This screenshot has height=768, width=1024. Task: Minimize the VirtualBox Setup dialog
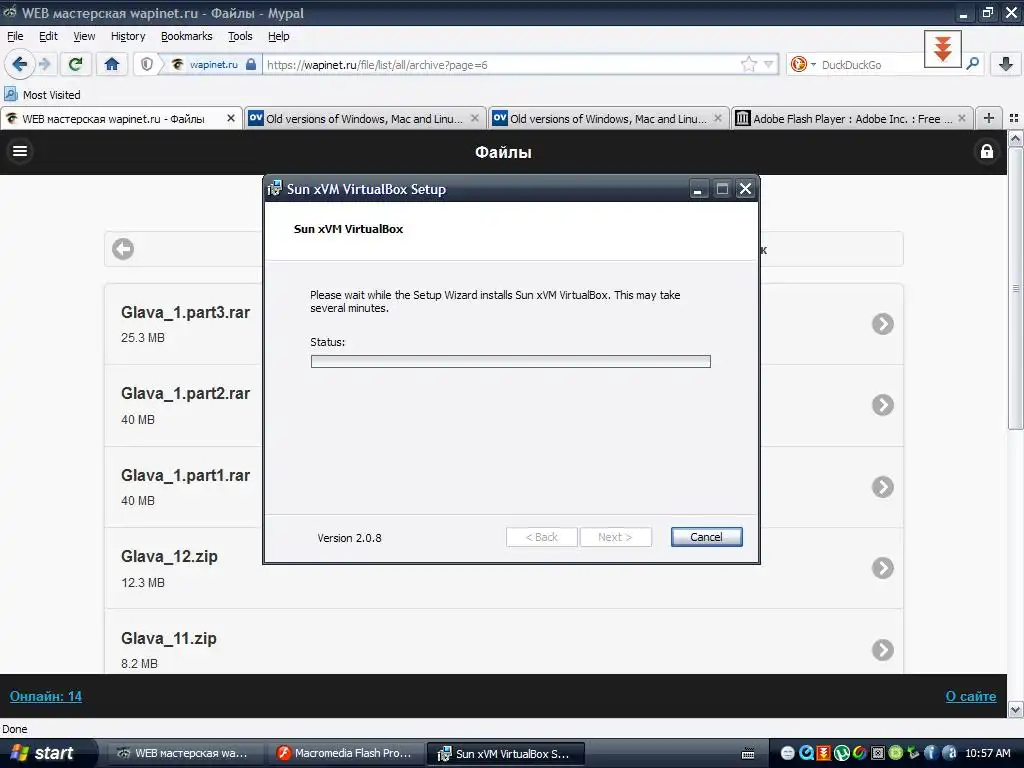point(697,189)
